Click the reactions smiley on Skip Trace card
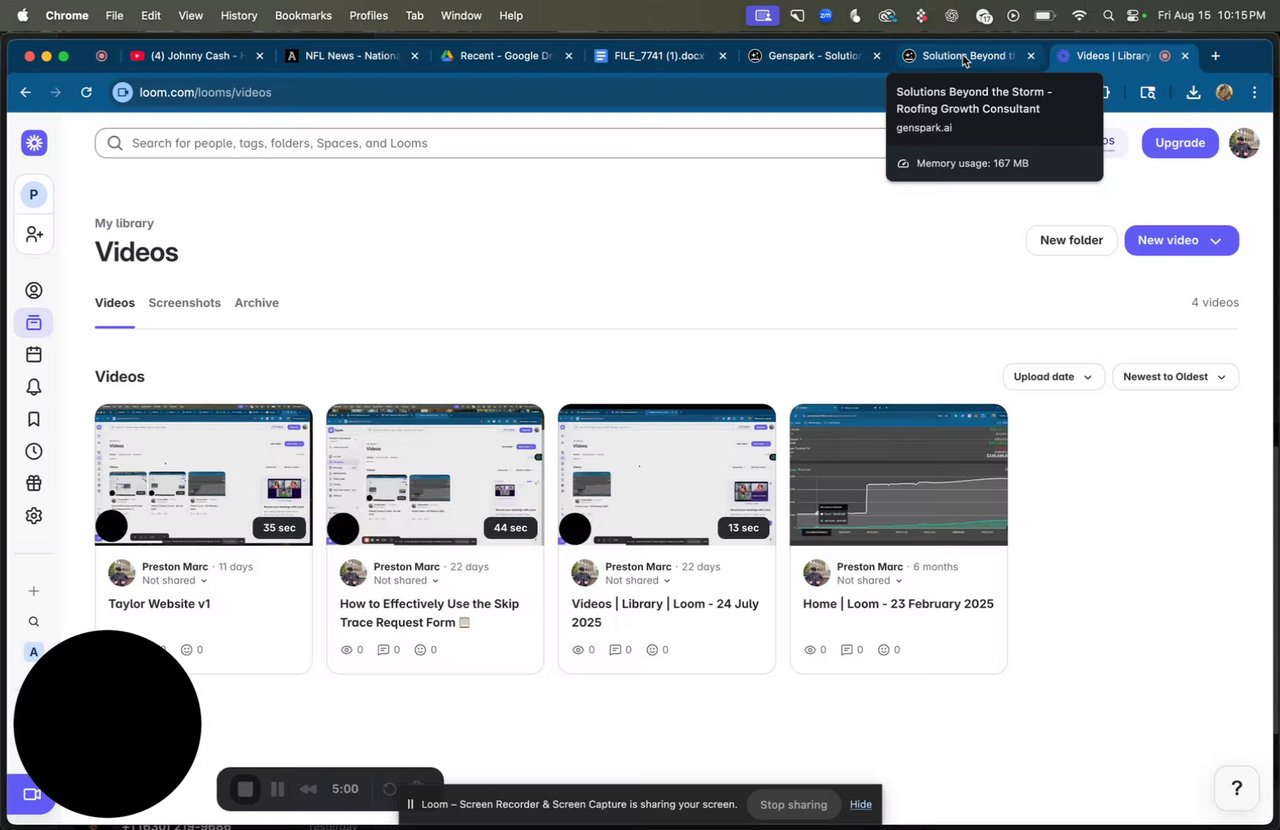Screen dimensions: 1280x830 click(420, 650)
